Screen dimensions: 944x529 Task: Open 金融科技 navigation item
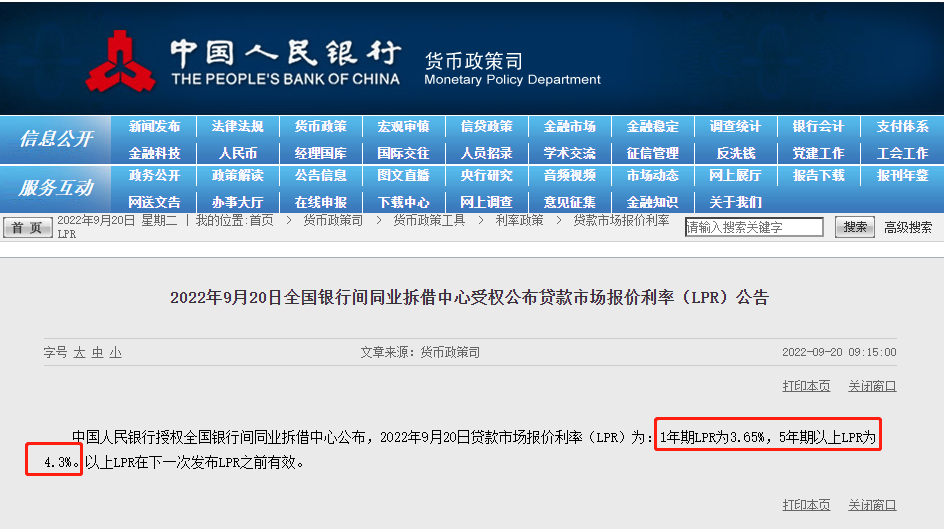154,153
